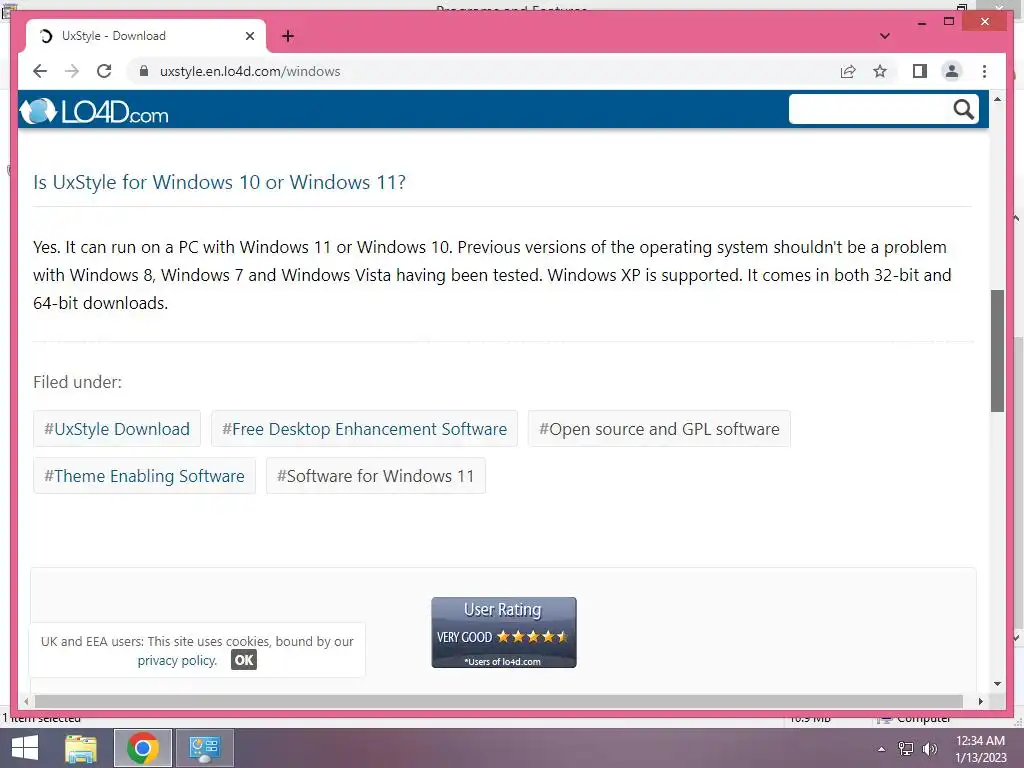Focus the LO4D site search field

870,109
